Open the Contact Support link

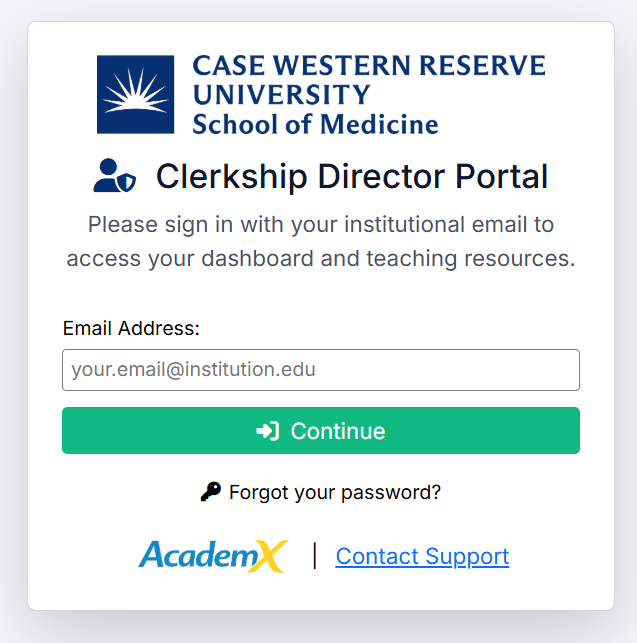[x=422, y=556]
